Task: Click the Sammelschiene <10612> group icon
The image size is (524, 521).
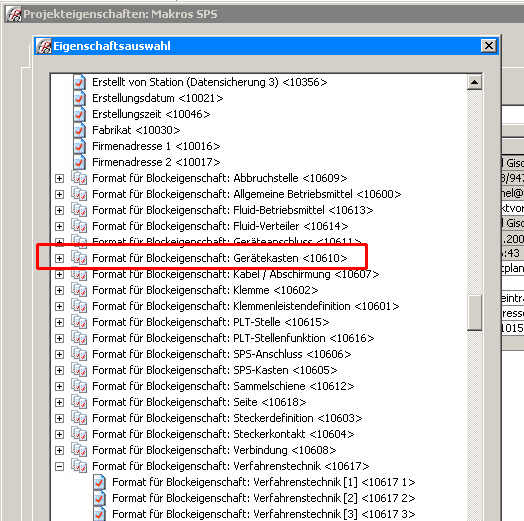Action: pyautogui.click(x=79, y=386)
